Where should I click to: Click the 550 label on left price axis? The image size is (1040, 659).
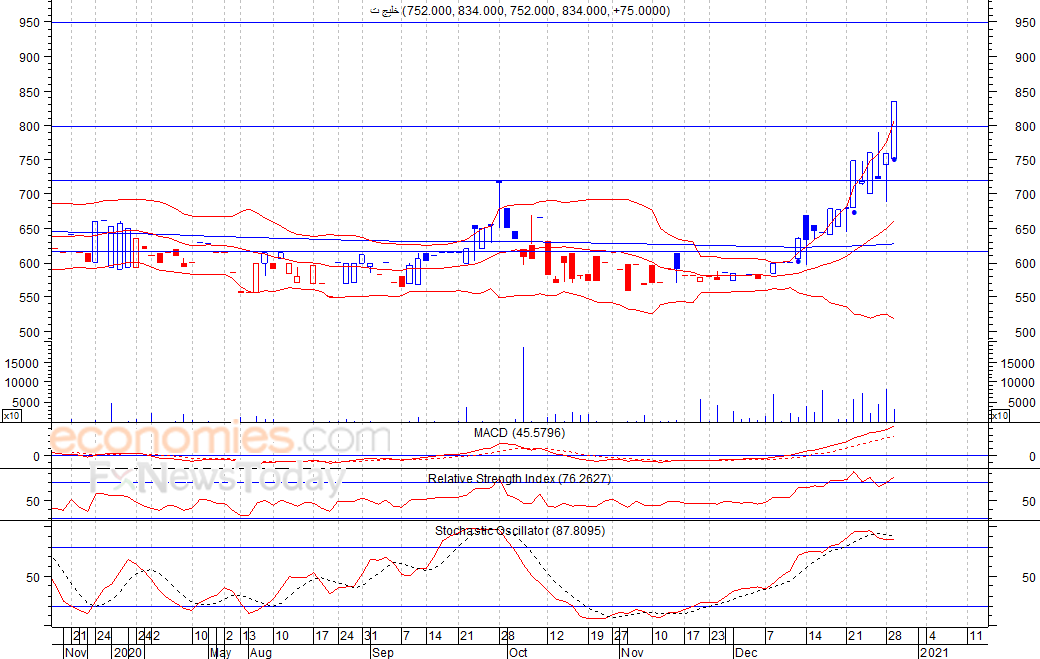tap(30, 298)
